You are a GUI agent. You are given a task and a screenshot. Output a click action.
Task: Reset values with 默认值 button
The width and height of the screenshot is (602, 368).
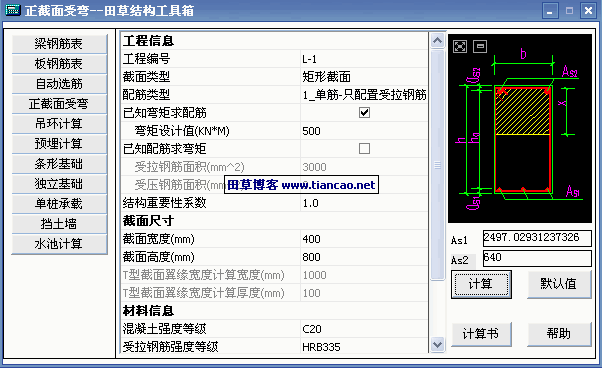tap(559, 284)
